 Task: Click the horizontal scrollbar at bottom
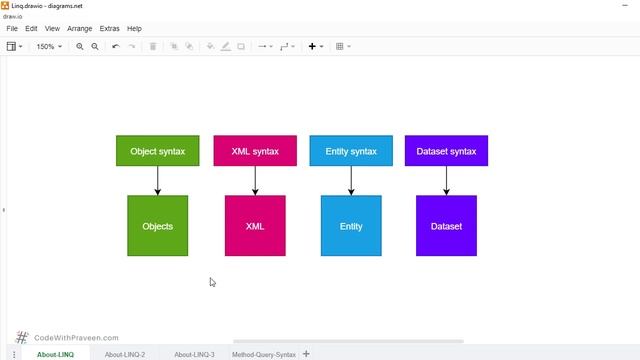(348, 341)
